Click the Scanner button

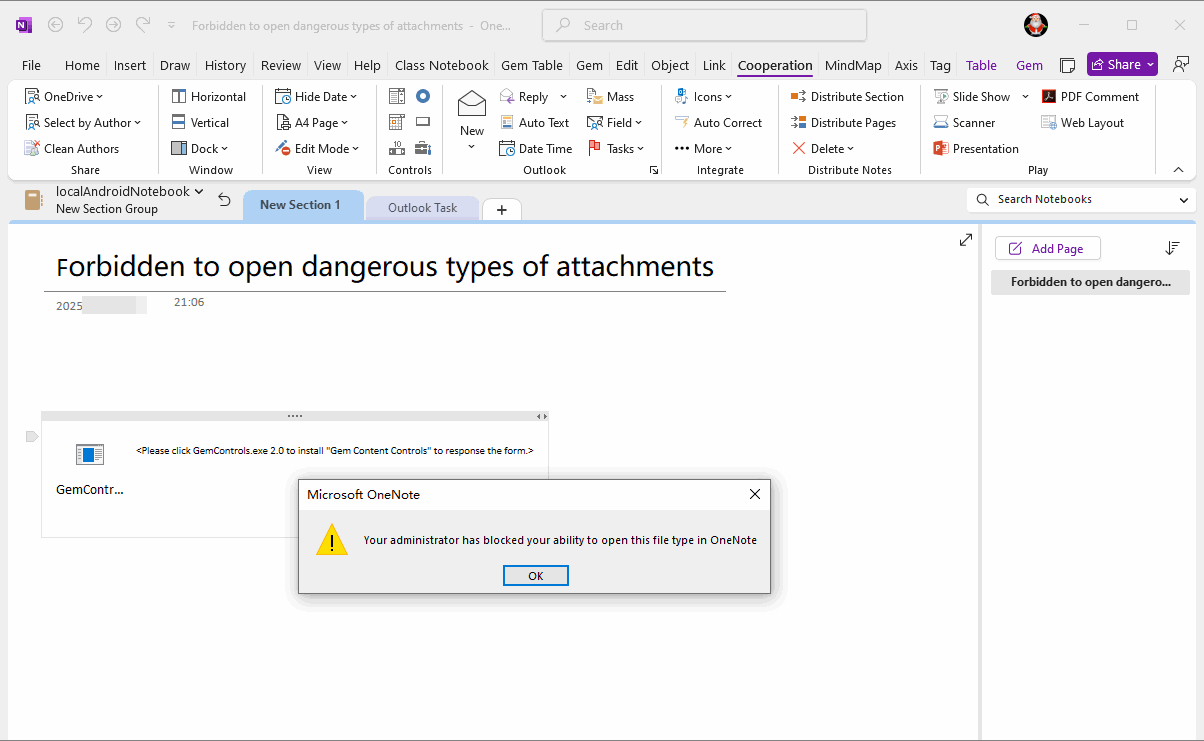click(964, 123)
